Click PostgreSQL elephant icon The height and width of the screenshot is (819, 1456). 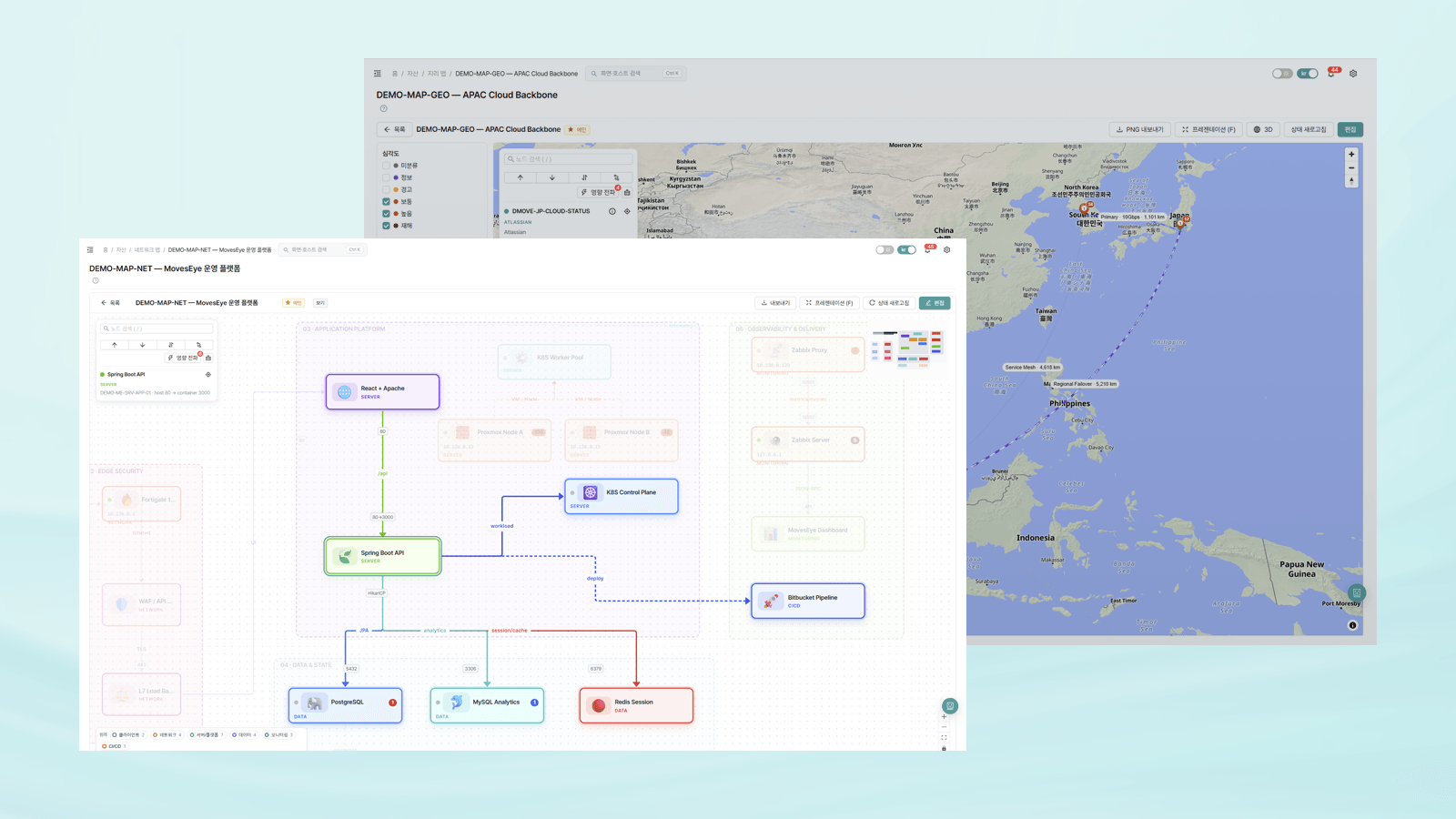[315, 703]
